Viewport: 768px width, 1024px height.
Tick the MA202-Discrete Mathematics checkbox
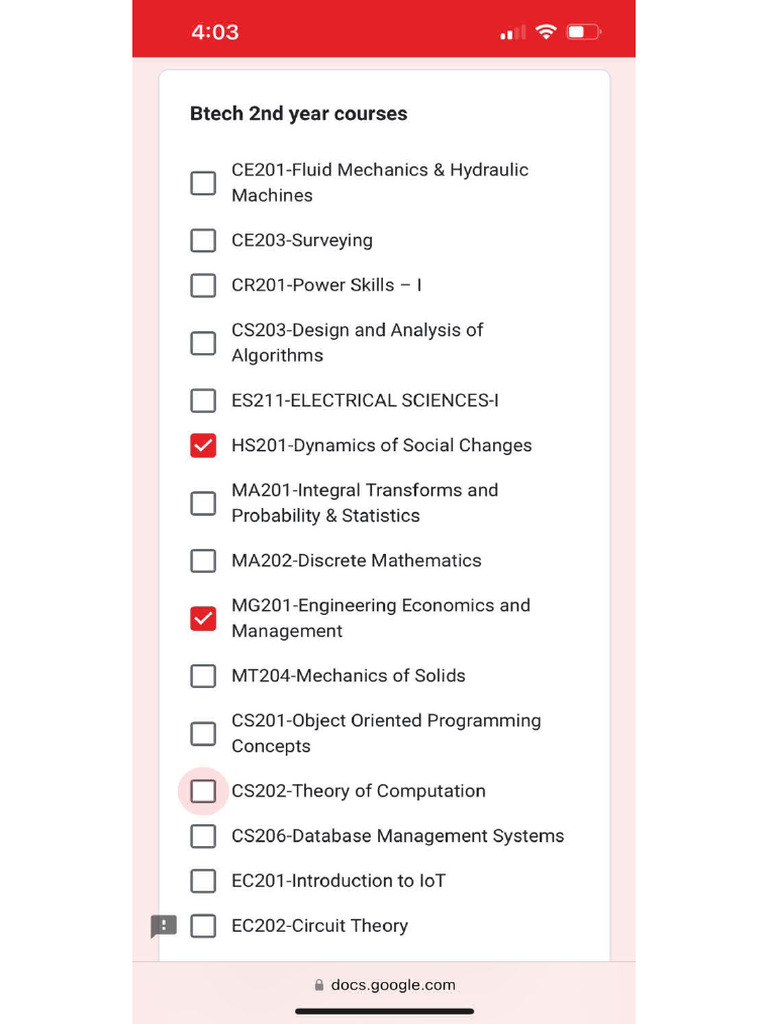203,560
